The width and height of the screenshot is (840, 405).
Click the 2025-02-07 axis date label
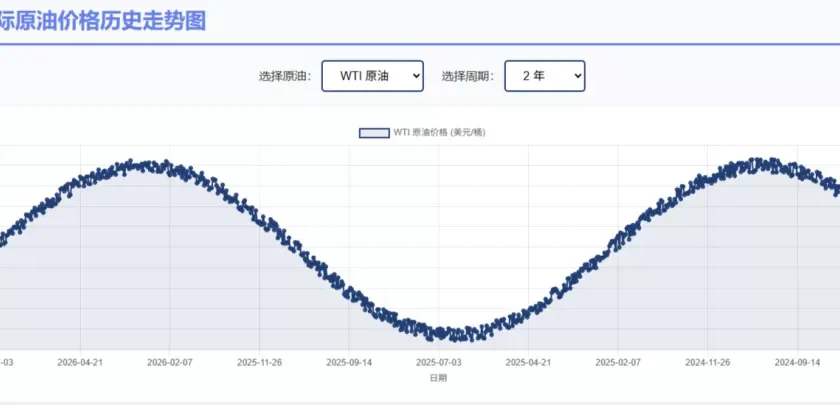pos(618,362)
